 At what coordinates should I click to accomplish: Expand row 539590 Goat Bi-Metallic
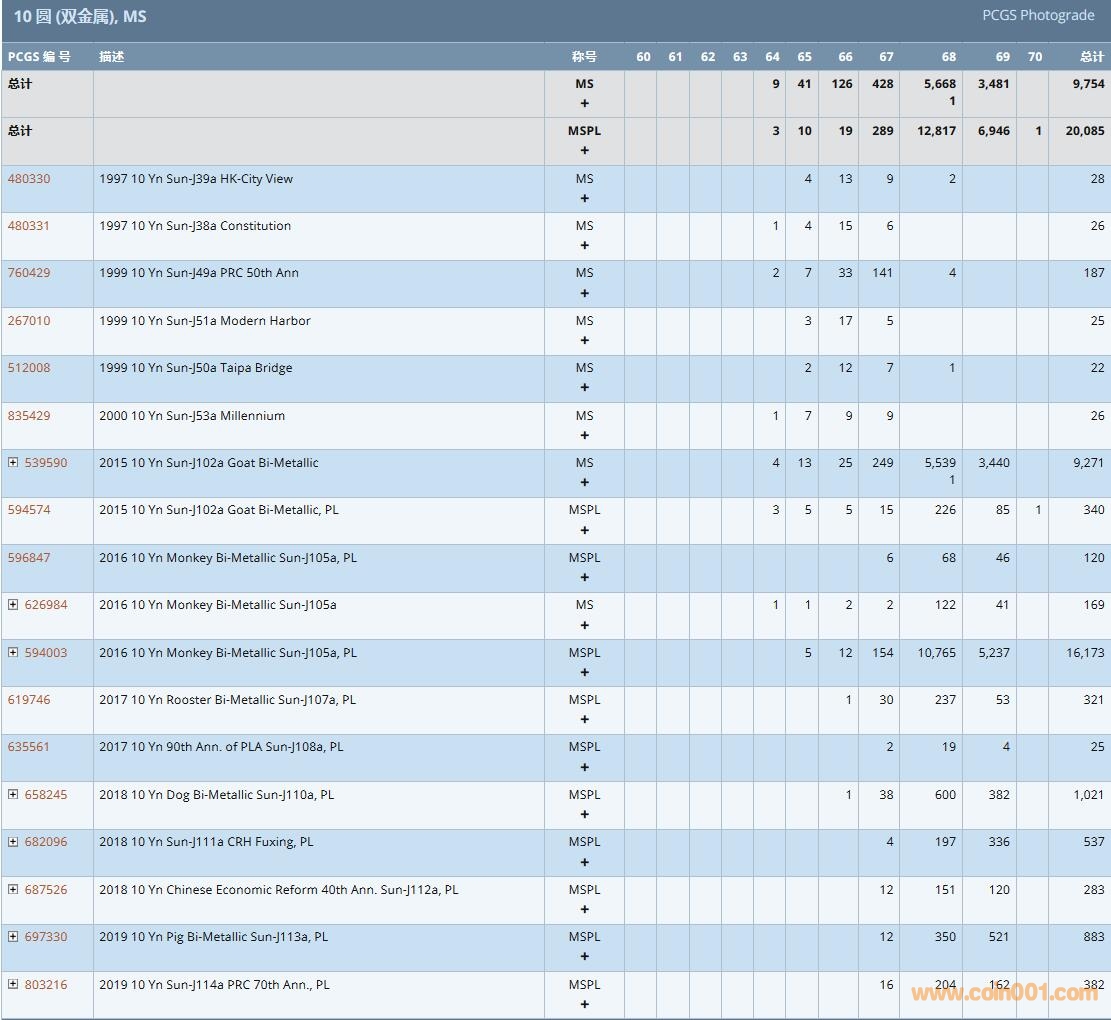[13, 463]
